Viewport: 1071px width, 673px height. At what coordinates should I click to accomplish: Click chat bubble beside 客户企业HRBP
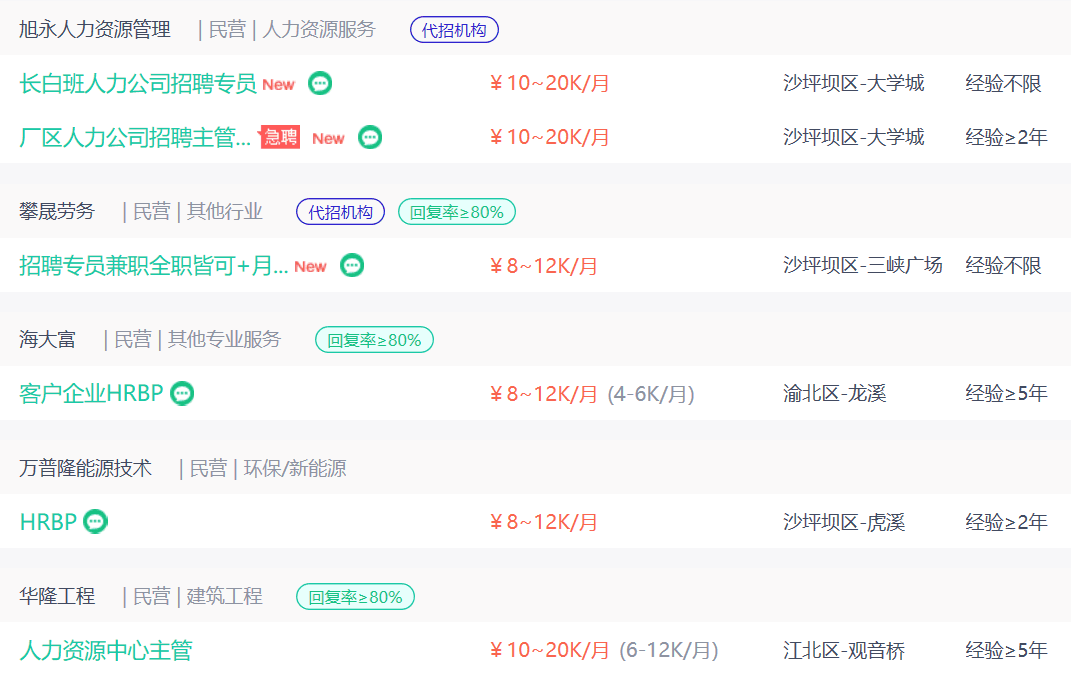click(x=182, y=394)
